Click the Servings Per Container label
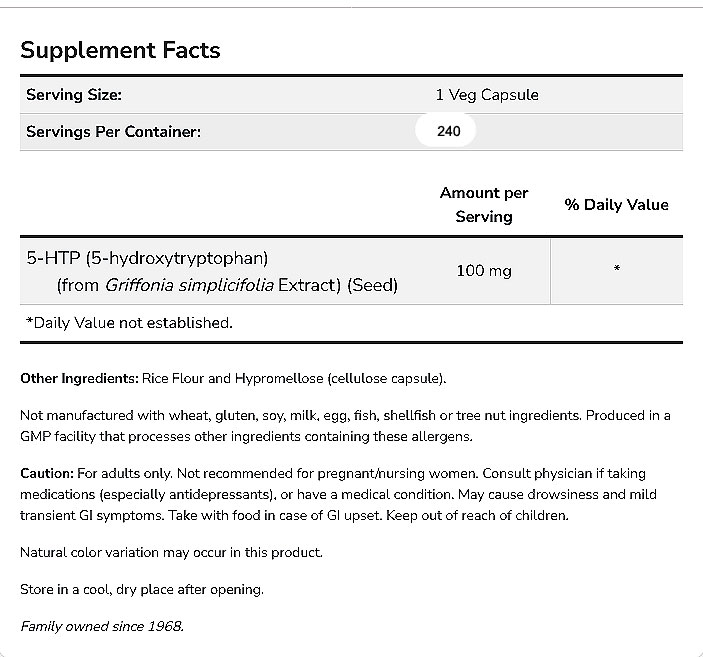Screen dimensions: 703x657 [x=113, y=131]
